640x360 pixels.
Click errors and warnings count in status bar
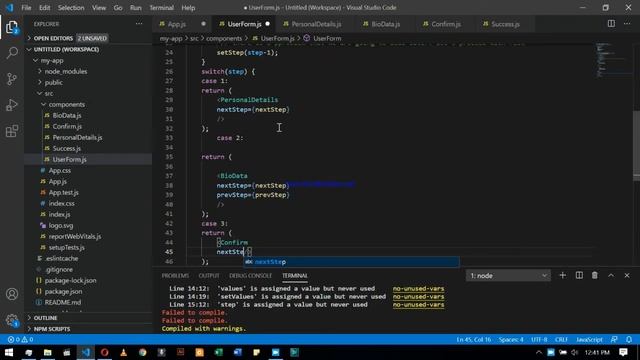(20, 339)
